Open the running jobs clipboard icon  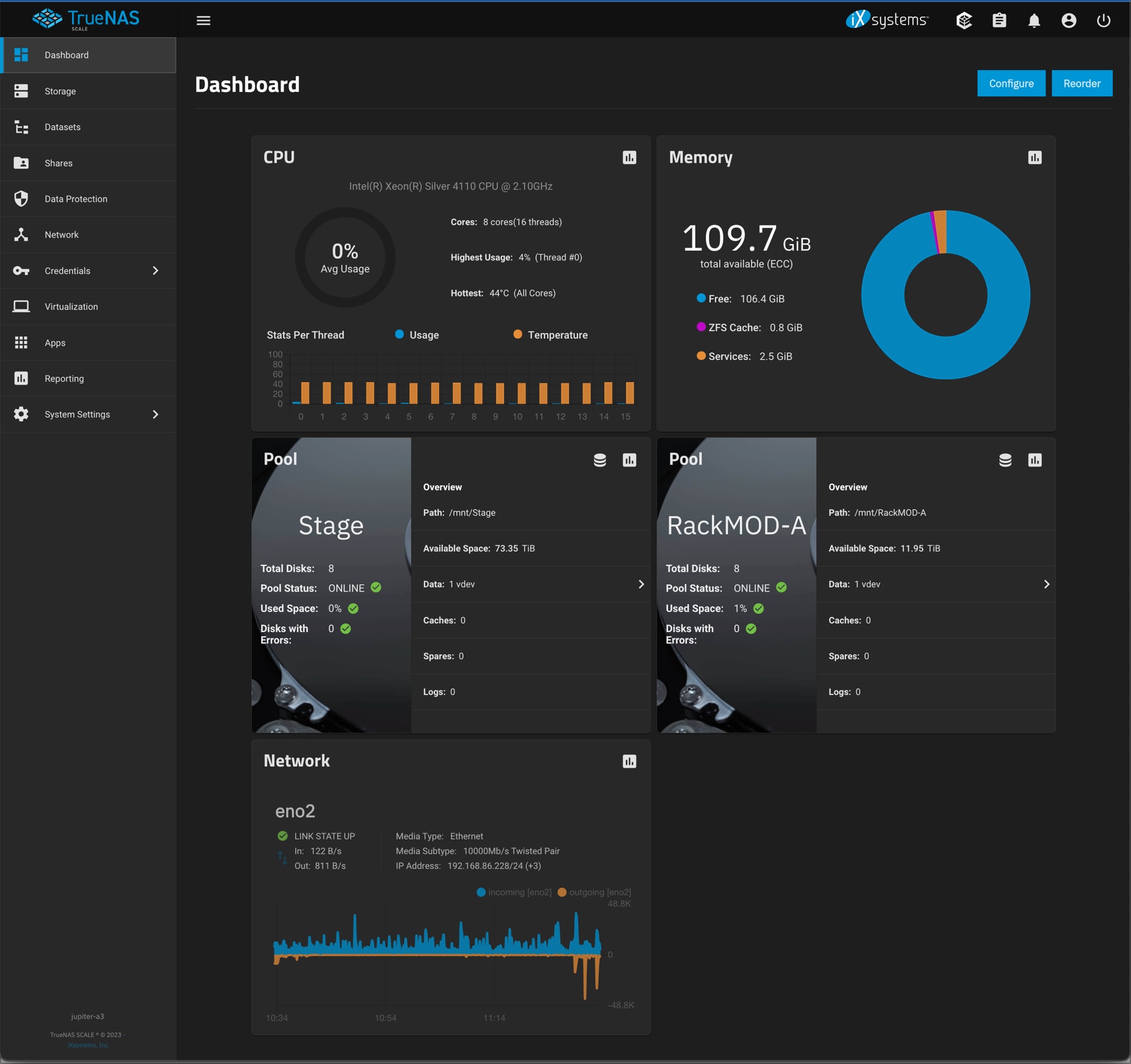(999, 20)
